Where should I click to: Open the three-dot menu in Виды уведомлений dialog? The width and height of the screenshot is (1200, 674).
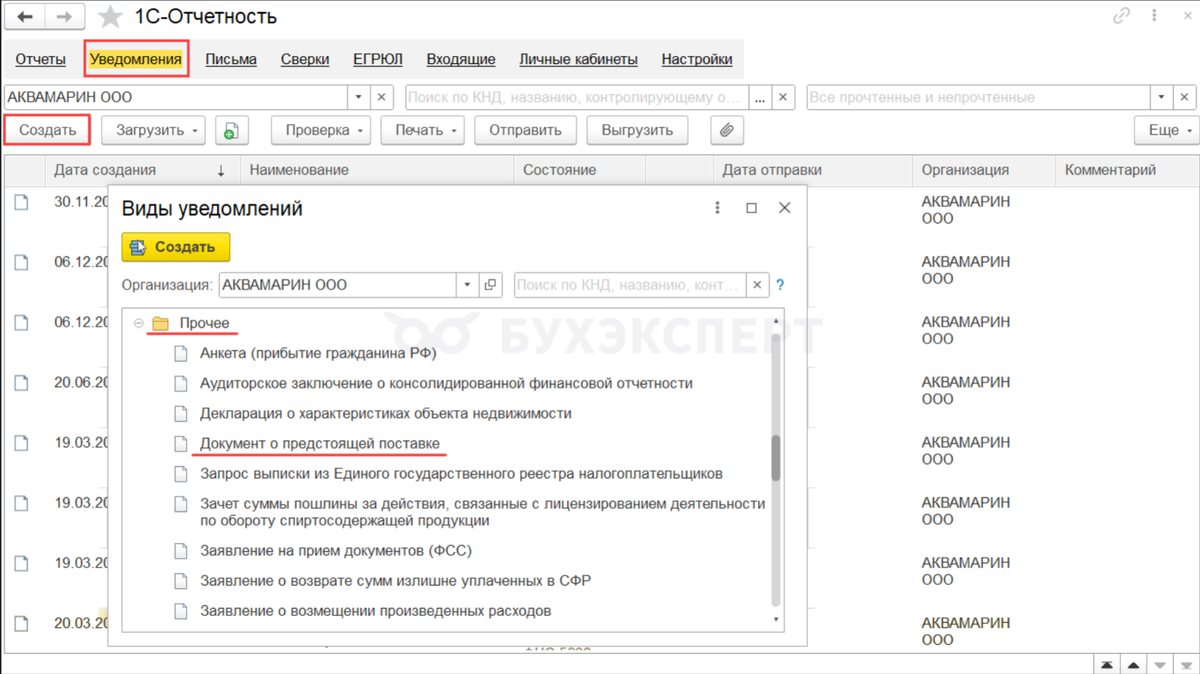click(x=717, y=208)
